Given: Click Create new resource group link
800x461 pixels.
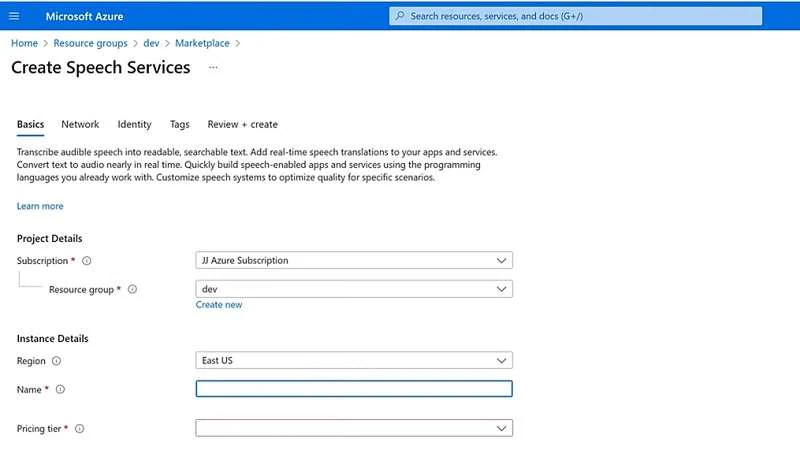Looking at the screenshot, I should [x=219, y=305].
